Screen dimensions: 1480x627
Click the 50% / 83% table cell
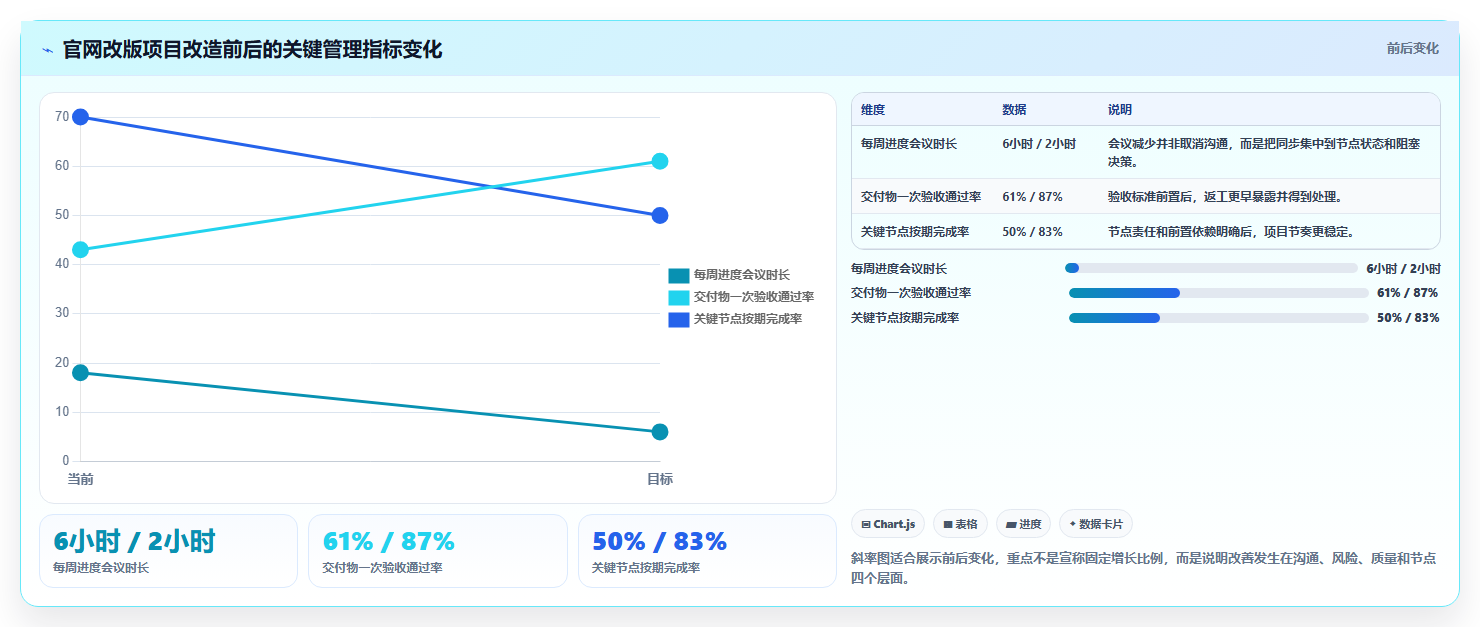click(1032, 232)
